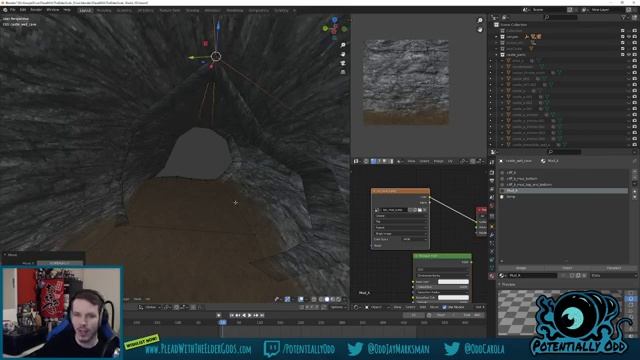640x360 pixels.
Task: Toggle eye visibility for castle_parts collection
Action: pos(629,54)
